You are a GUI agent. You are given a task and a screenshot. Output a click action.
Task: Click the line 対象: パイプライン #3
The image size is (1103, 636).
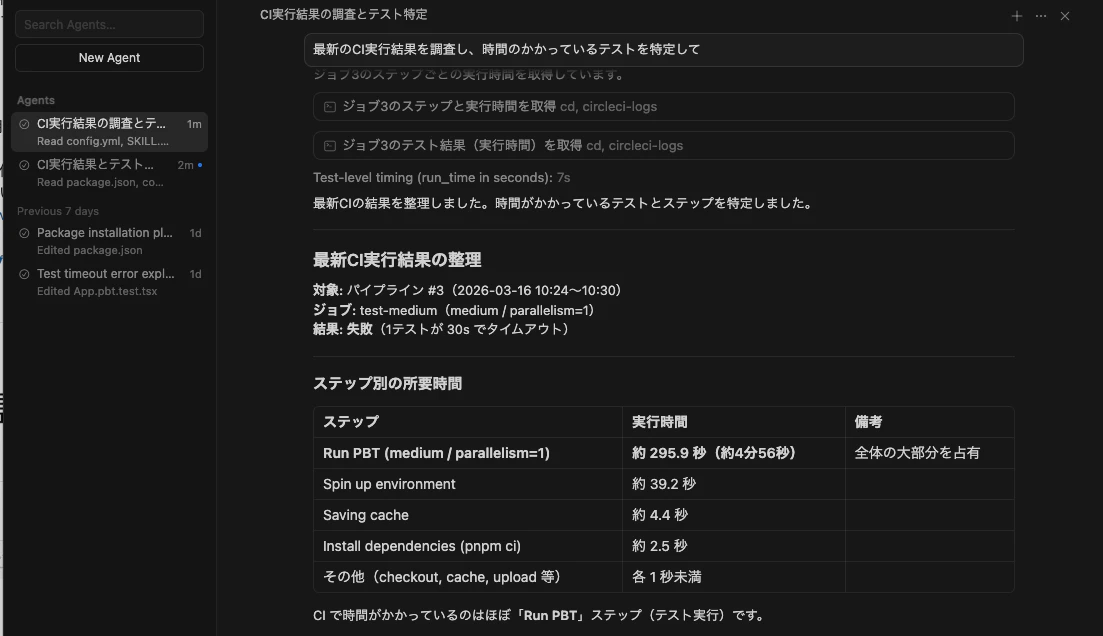tap(467, 290)
